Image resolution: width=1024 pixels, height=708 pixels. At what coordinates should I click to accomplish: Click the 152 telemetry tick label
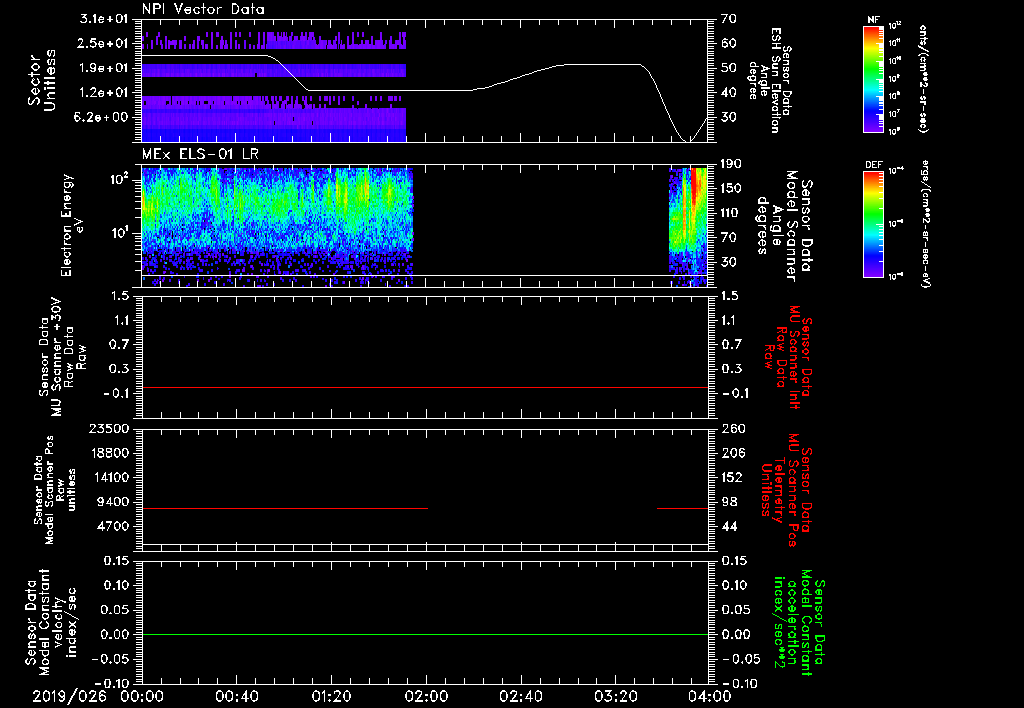tap(733, 477)
